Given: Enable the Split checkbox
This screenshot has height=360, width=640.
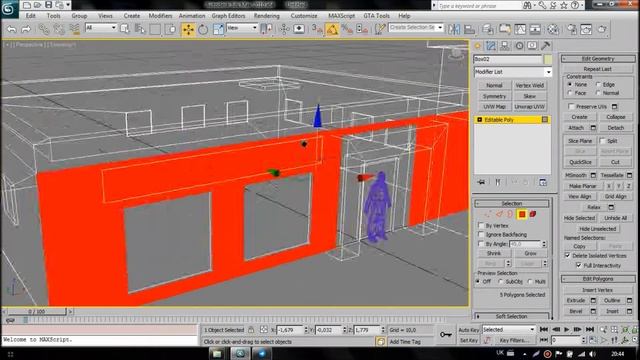Looking at the screenshot, I should click(602, 141).
